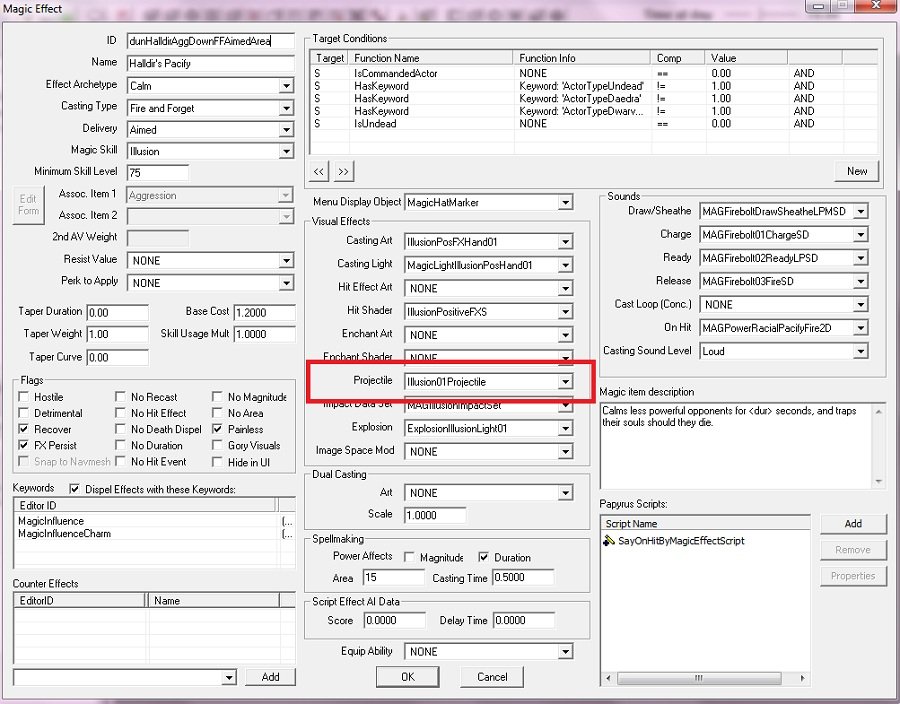This screenshot has width=900, height=704.
Task: Expand the Hit Effect Art dropdown
Action: pyautogui.click(x=565, y=289)
